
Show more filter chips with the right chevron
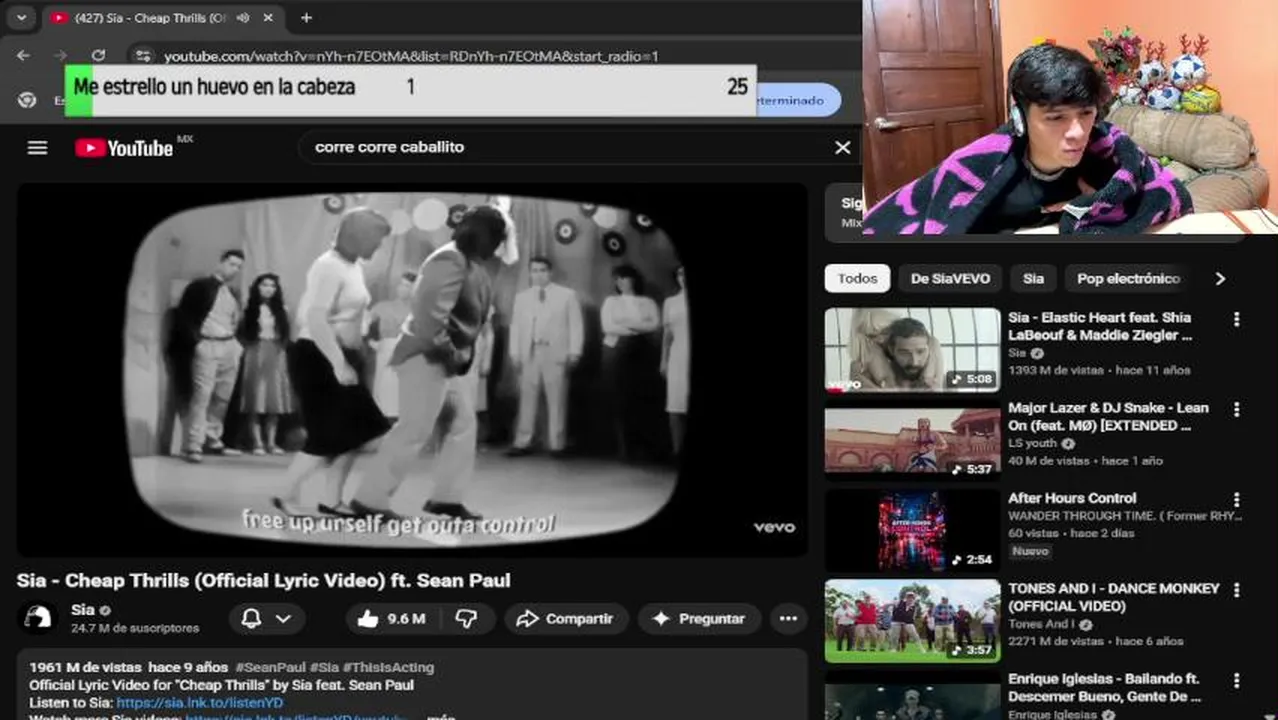pyautogui.click(x=1220, y=279)
